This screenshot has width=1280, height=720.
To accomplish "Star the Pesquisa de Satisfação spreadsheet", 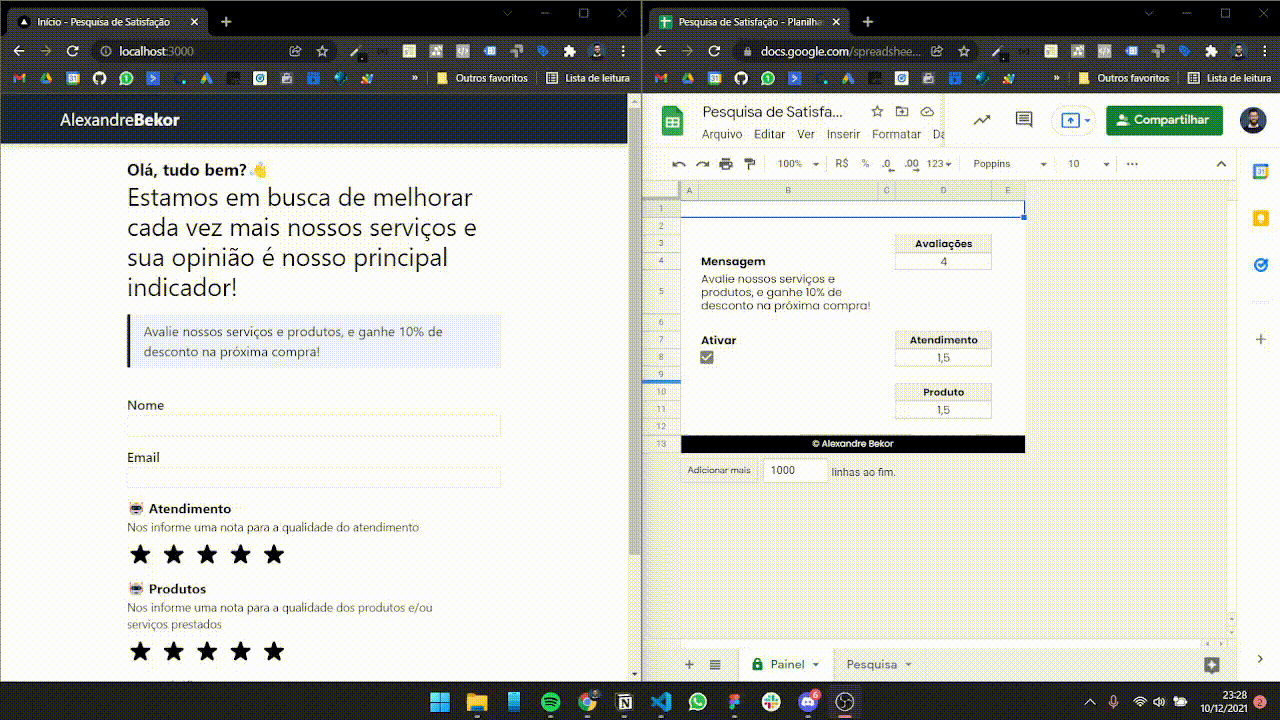I will coord(877,112).
